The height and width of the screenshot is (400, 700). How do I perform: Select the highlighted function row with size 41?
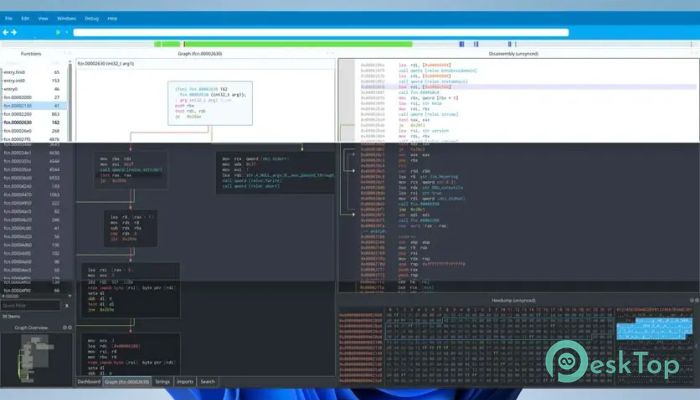coord(34,106)
